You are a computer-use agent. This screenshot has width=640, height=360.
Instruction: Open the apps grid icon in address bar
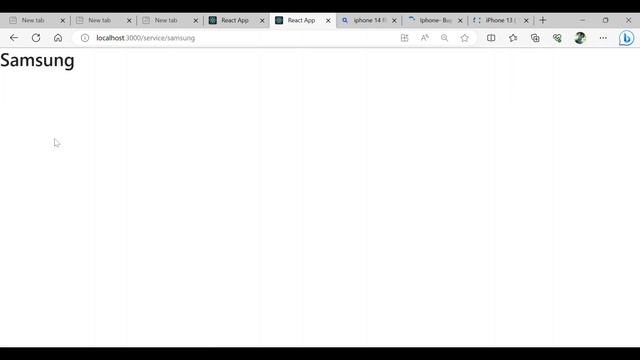click(404, 38)
